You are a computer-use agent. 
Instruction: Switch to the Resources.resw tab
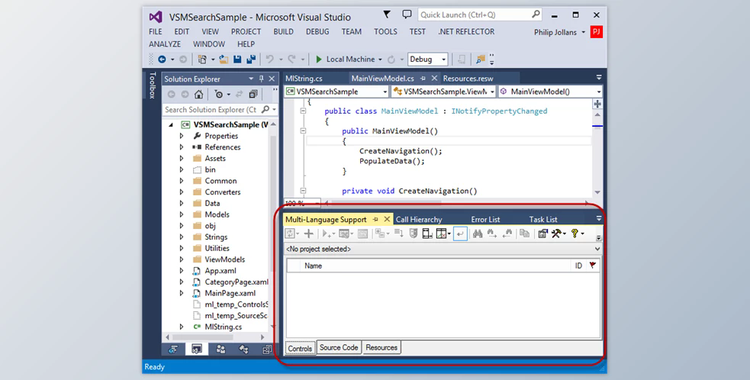click(468, 78)
